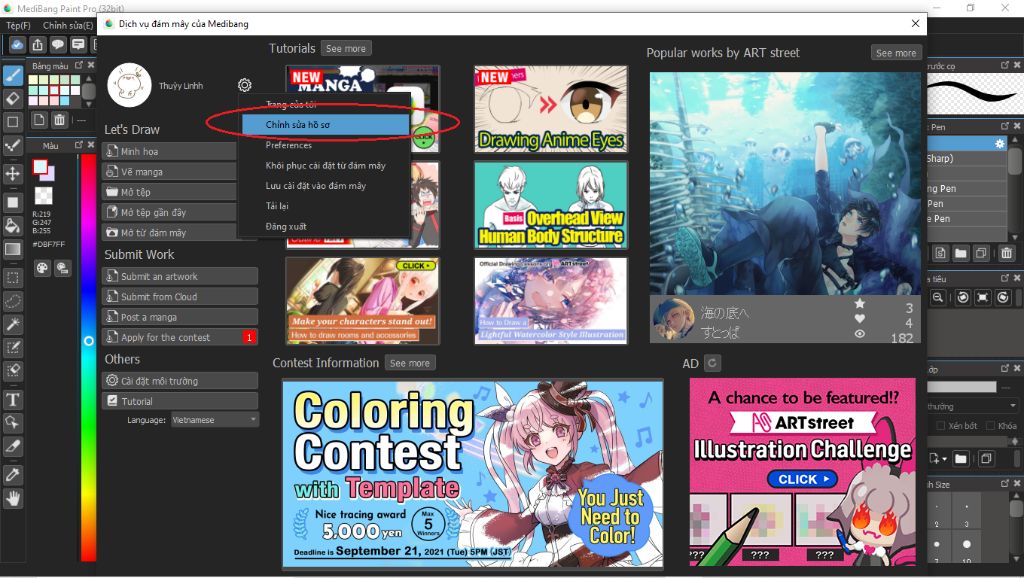Expand the add layer dropdown arrow

(945, 459)
